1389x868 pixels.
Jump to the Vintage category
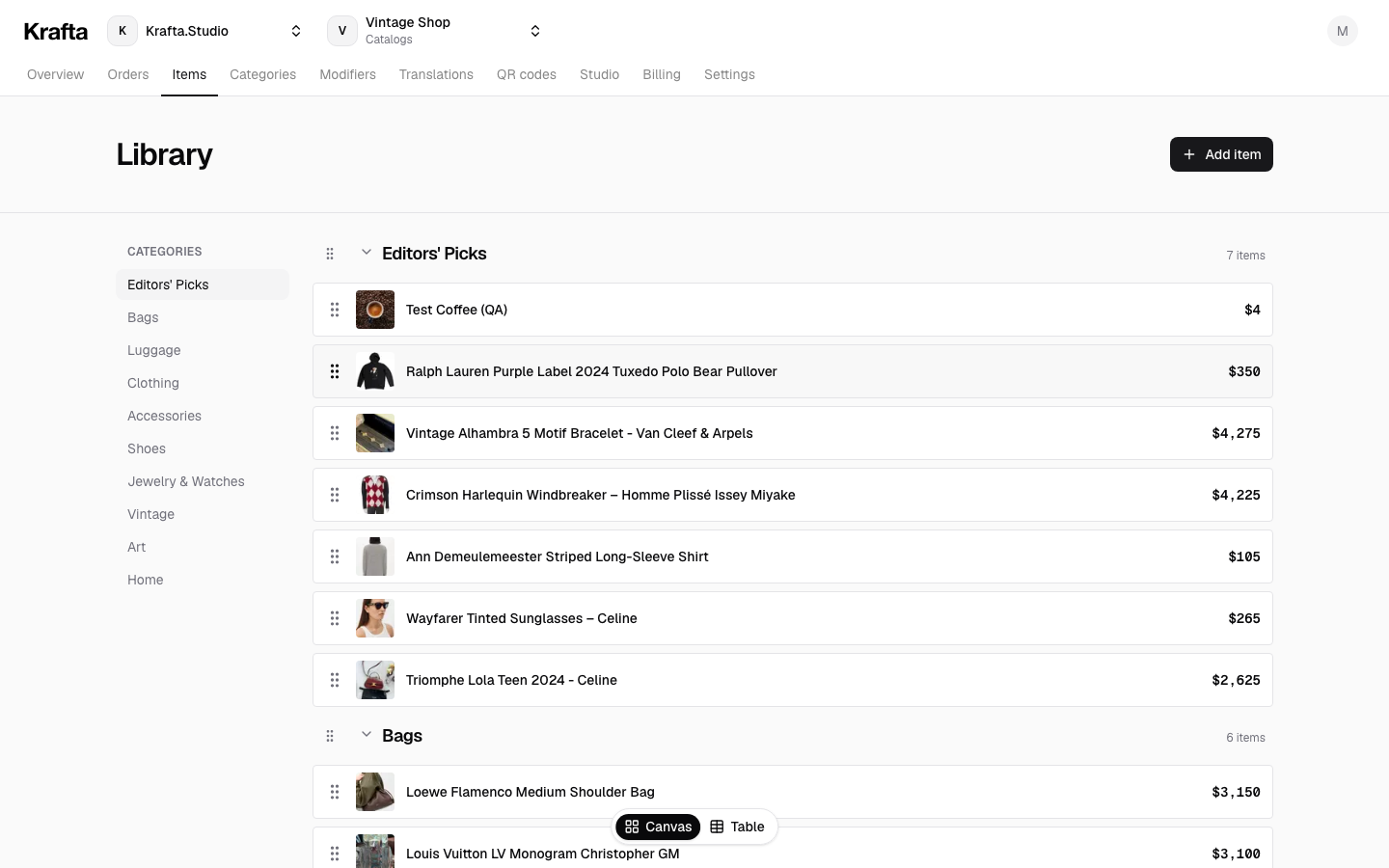tap(203, 514)
